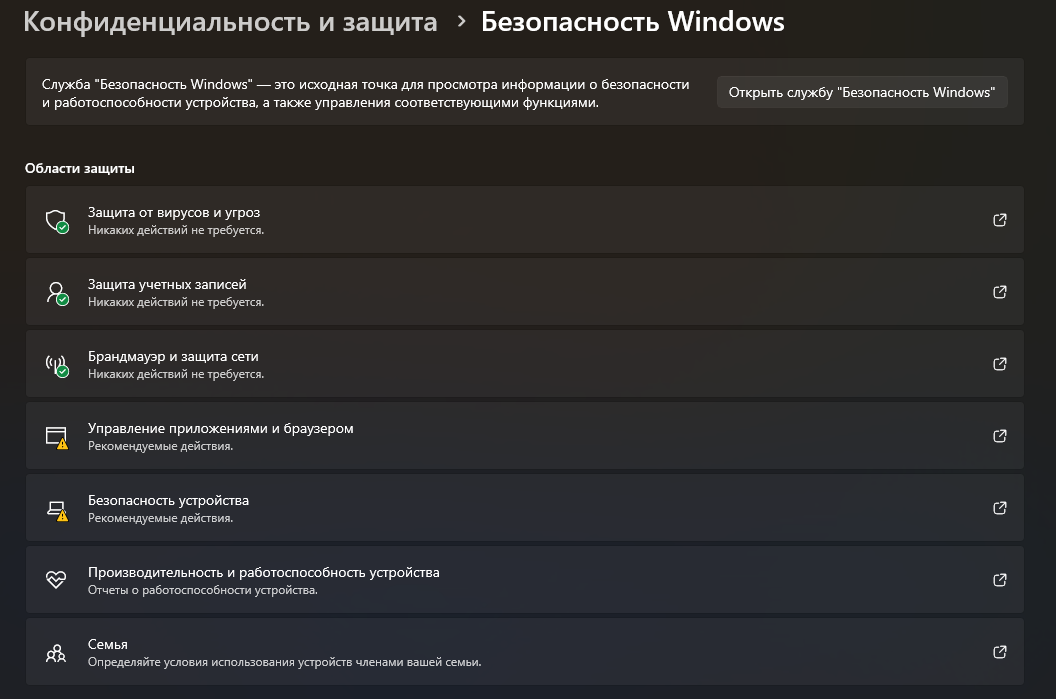Open Защита учетных записей title

167,284
